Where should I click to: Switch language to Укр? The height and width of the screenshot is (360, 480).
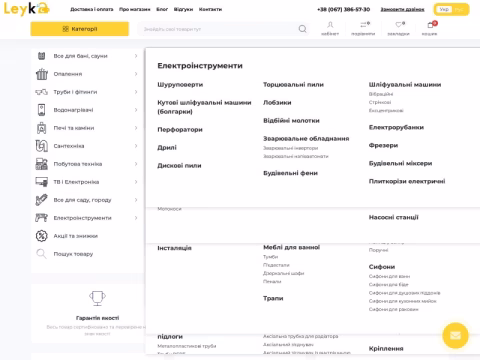444,9
